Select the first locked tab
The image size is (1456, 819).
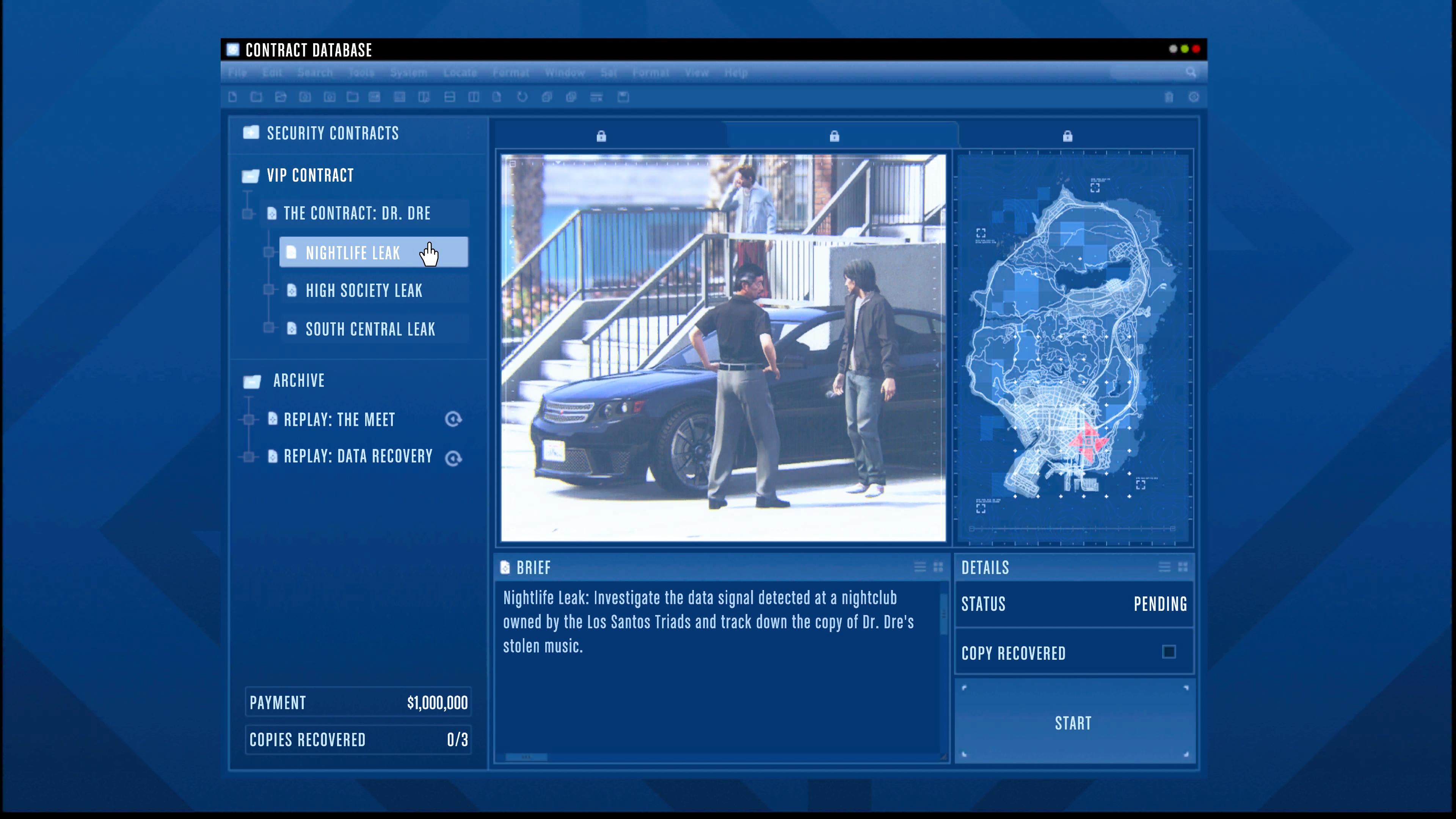[601, 136]
